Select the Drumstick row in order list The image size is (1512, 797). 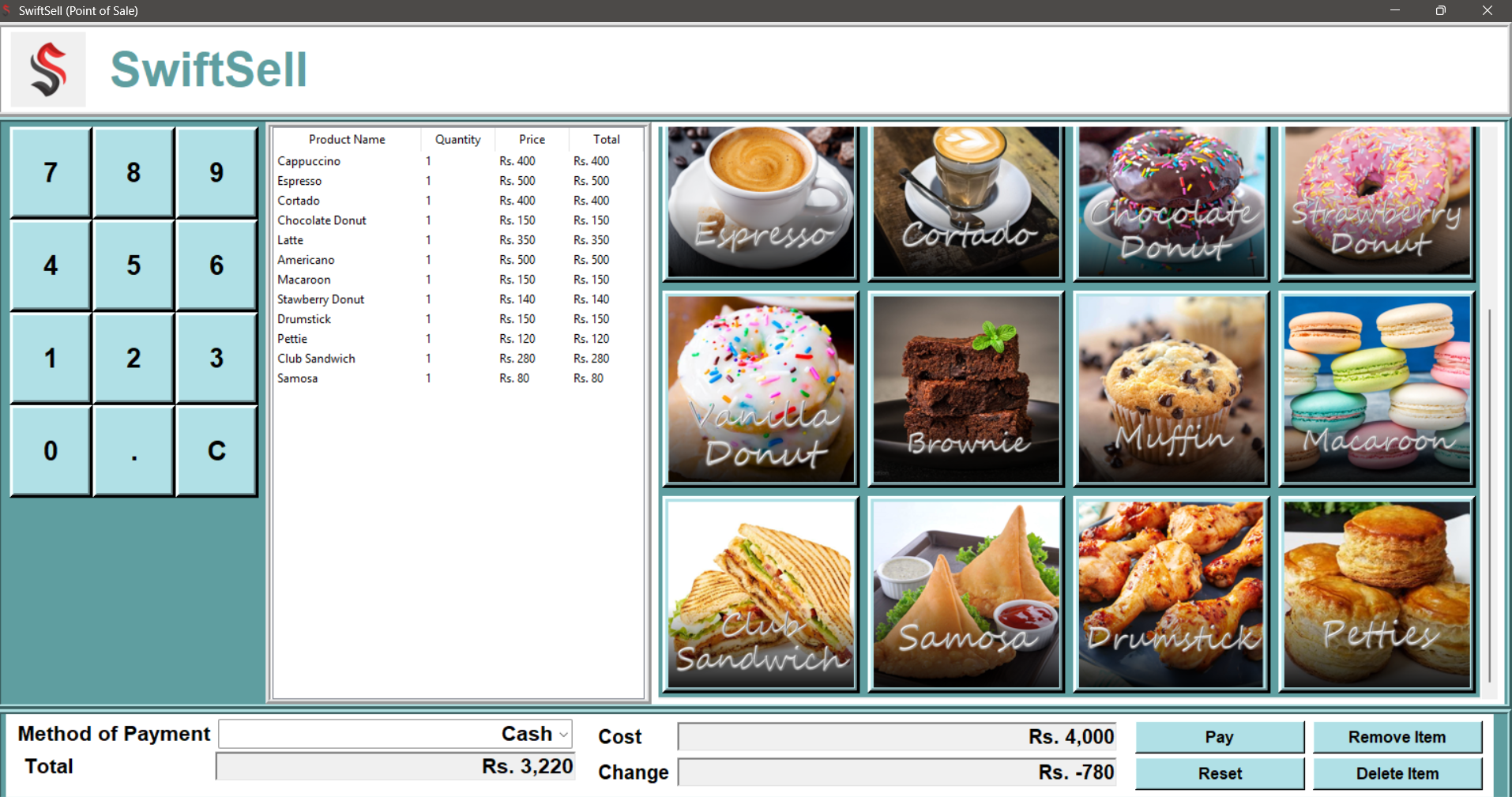458,319
